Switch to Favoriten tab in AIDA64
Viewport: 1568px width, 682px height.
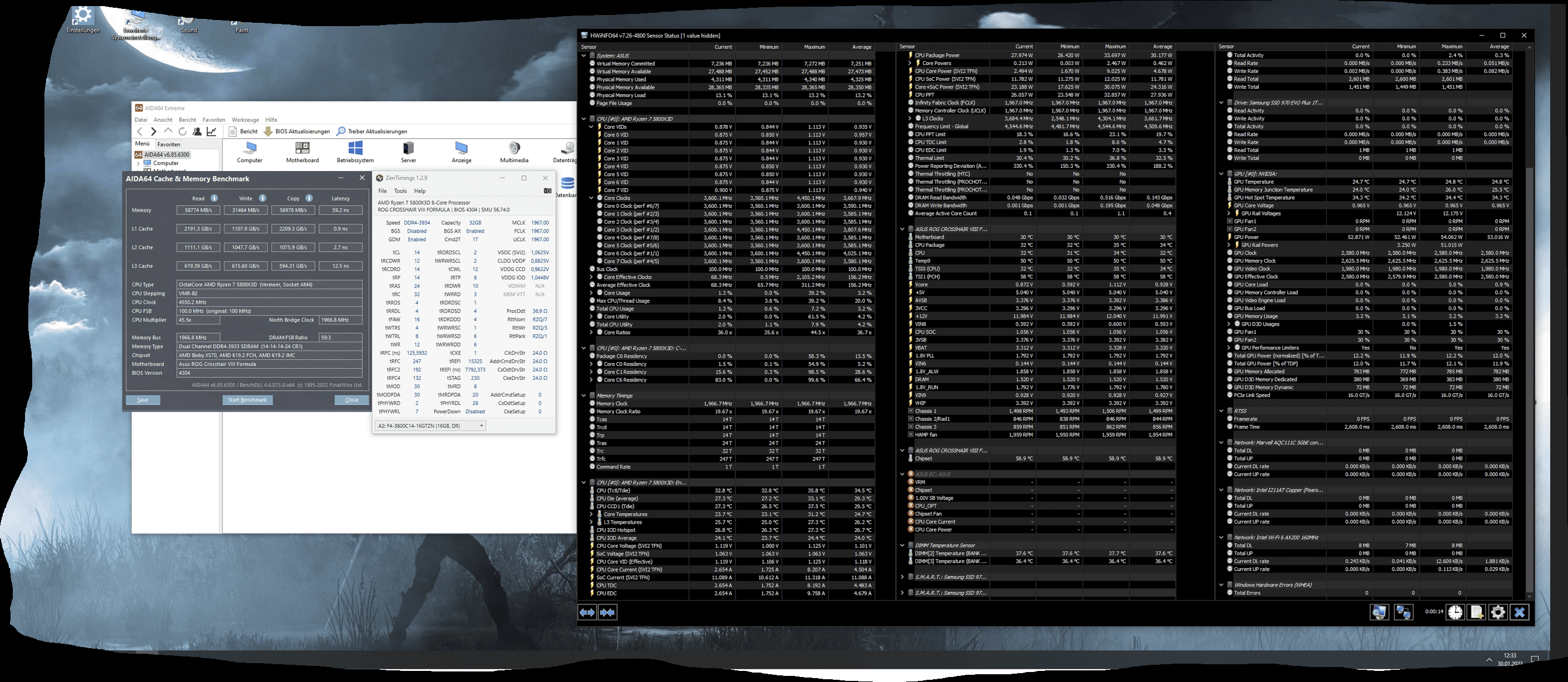169,144
